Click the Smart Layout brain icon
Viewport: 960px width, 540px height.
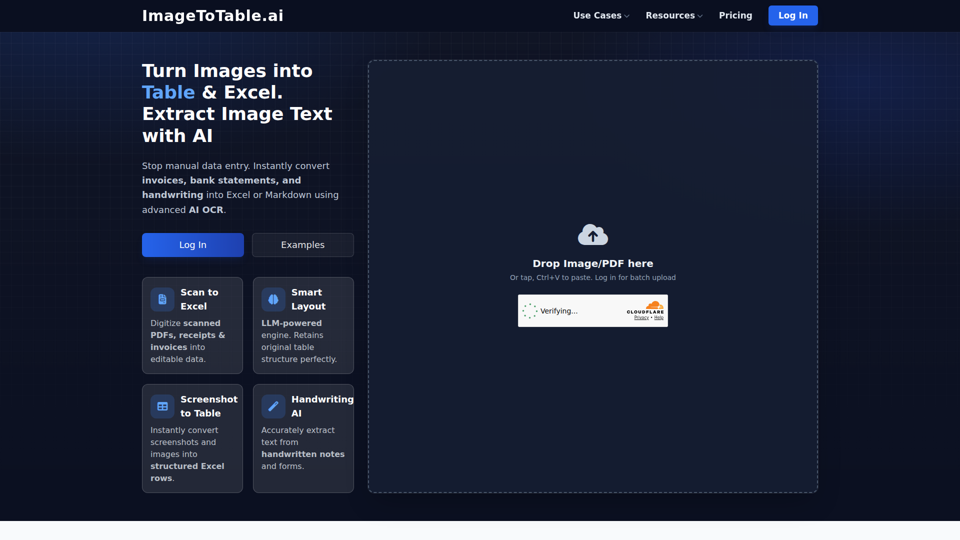point(273,299)
